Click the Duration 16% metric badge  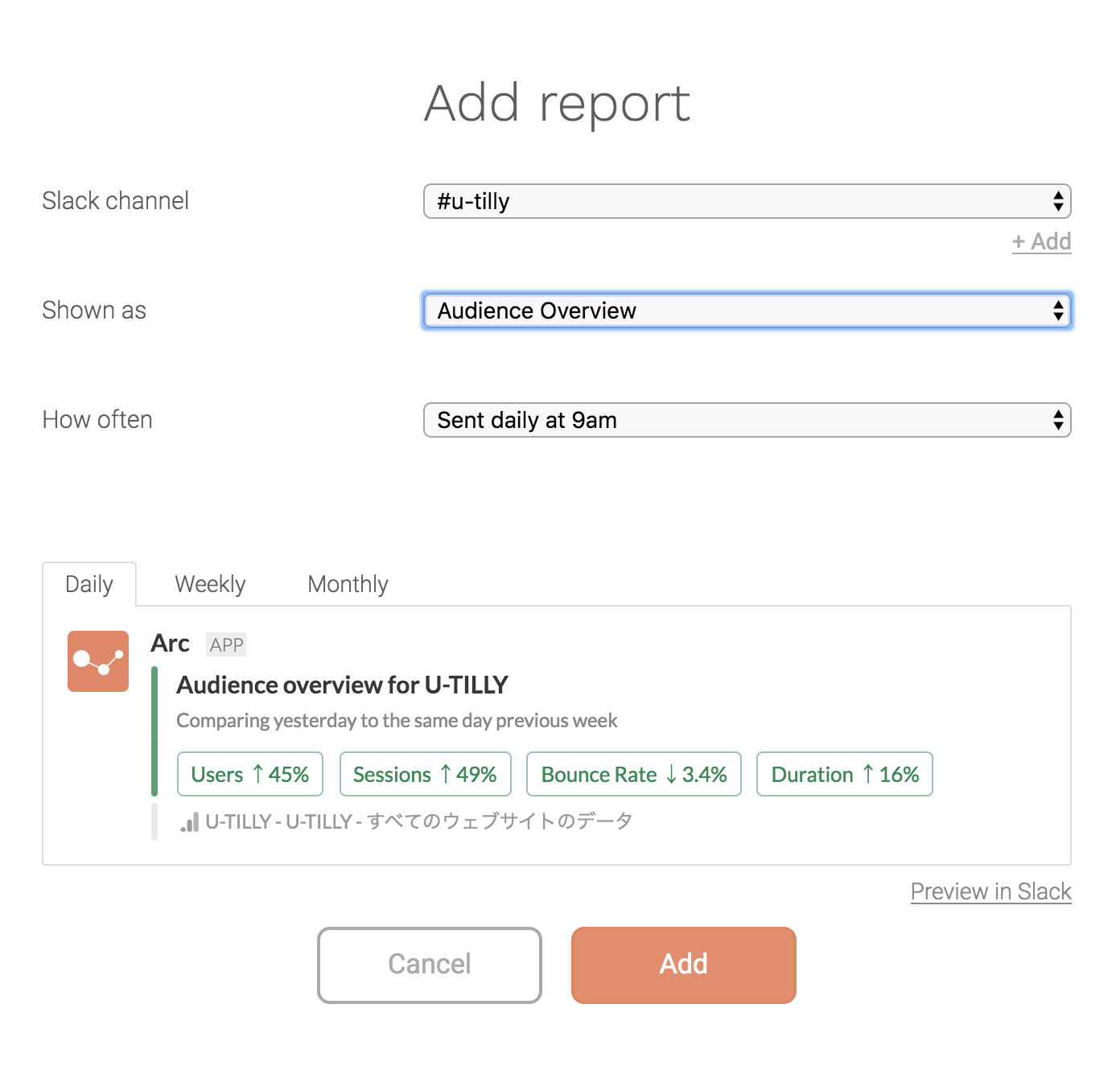[x=845, y=774]
